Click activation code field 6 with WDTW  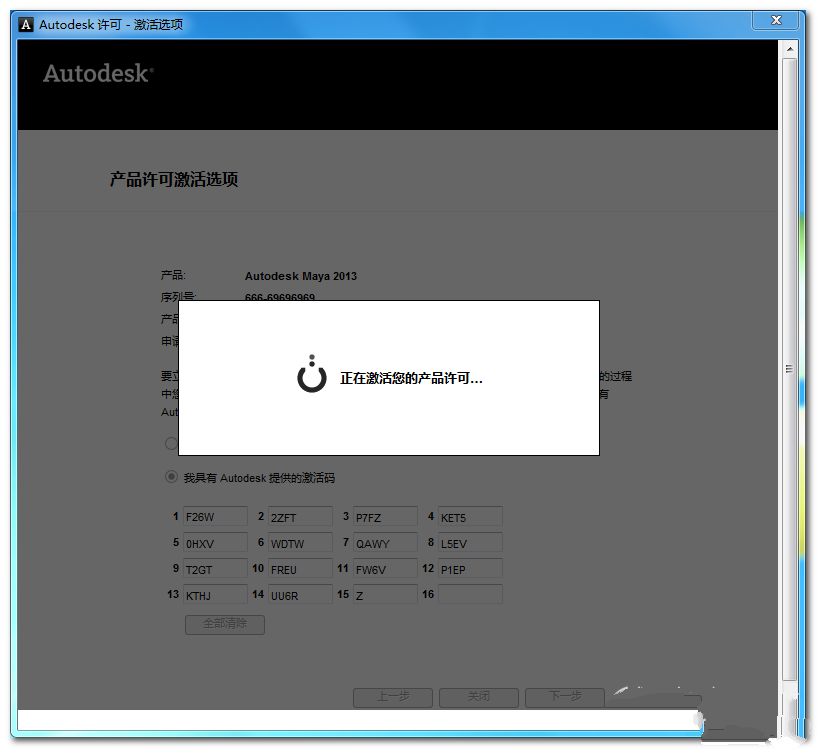pyautogui.click(x=300, y=542)
